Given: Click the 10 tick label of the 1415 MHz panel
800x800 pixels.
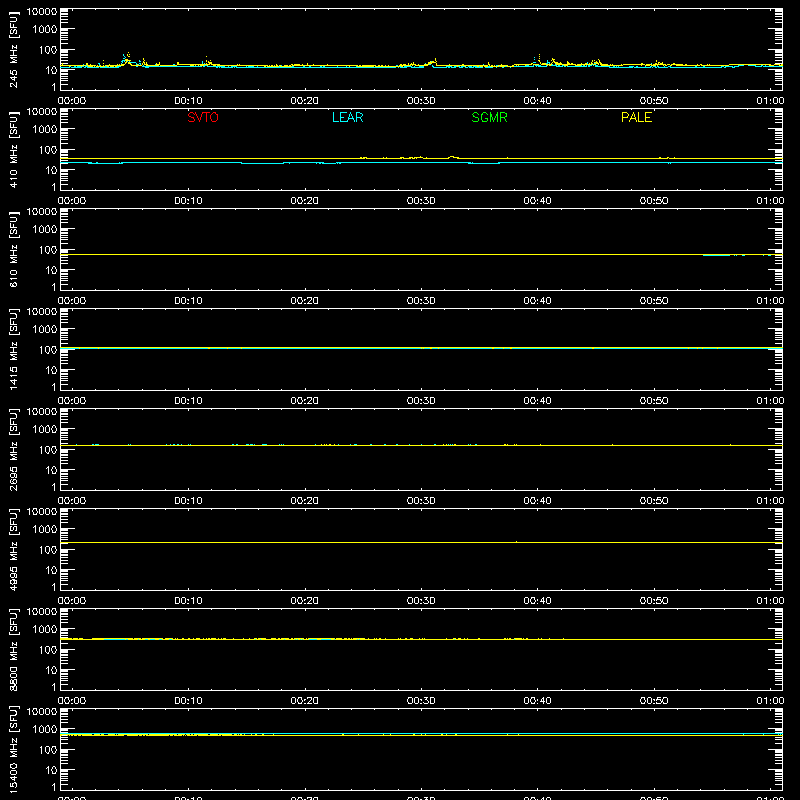Looking at the screenshot, I should [x=51, y=370].
